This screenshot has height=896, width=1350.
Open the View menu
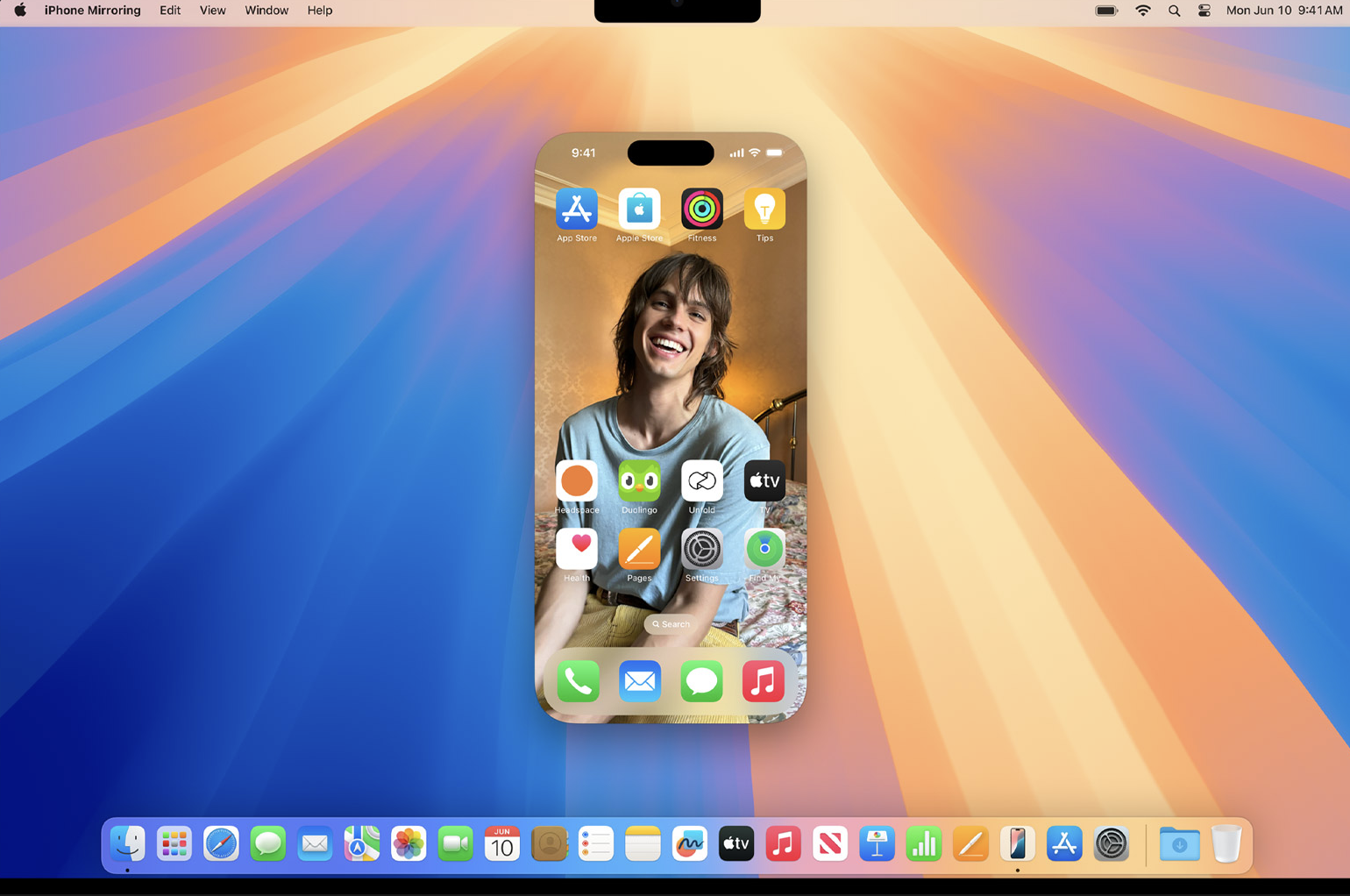click(x=212, y=11)
